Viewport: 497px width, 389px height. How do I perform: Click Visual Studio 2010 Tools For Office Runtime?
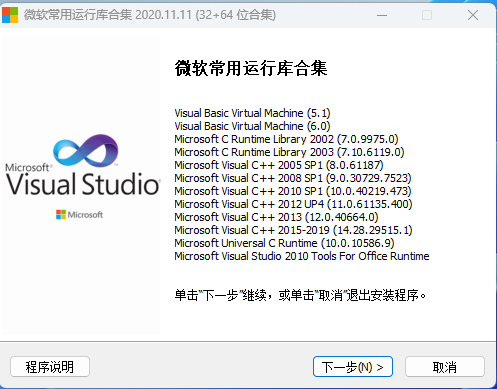point(302,256)
